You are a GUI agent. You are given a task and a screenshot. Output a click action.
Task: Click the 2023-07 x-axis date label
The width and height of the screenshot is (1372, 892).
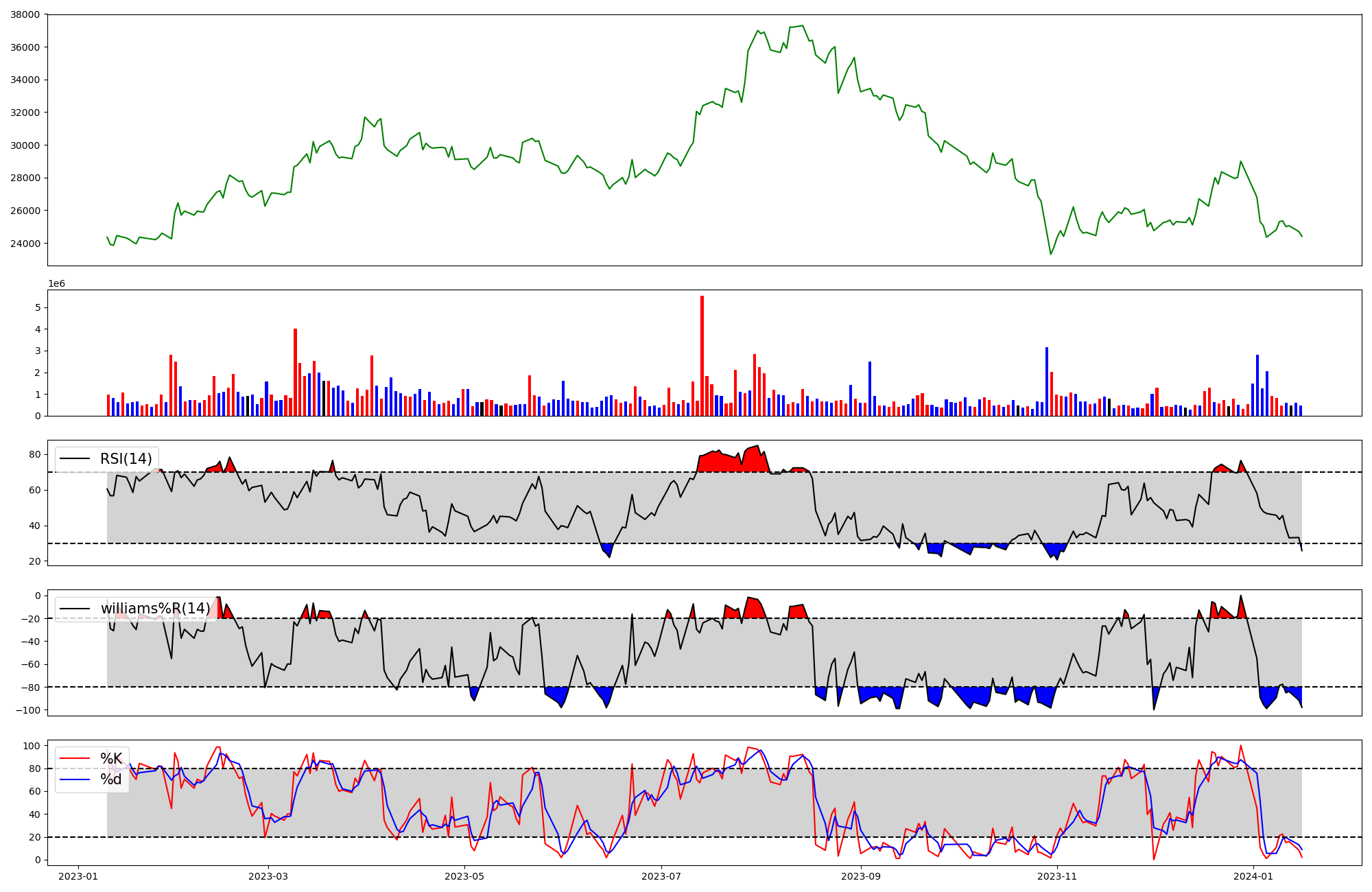[x=661, y=876]
